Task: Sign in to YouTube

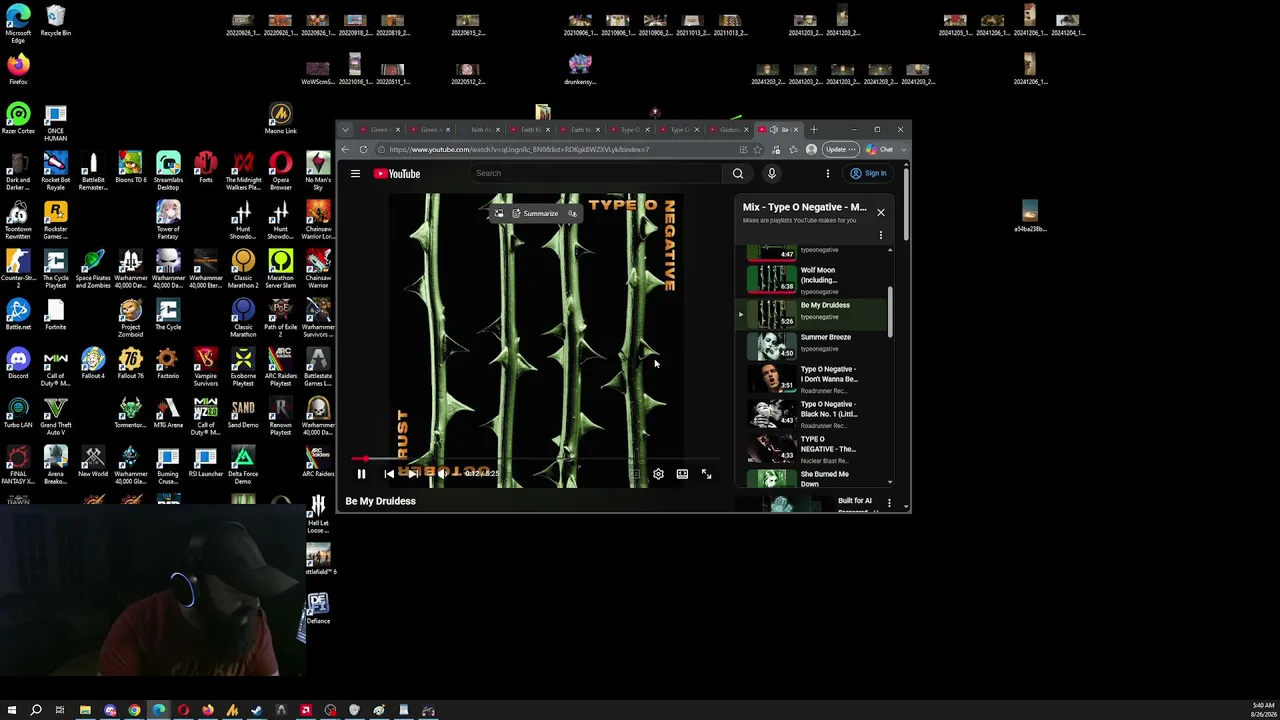Action: coord(869,174)
